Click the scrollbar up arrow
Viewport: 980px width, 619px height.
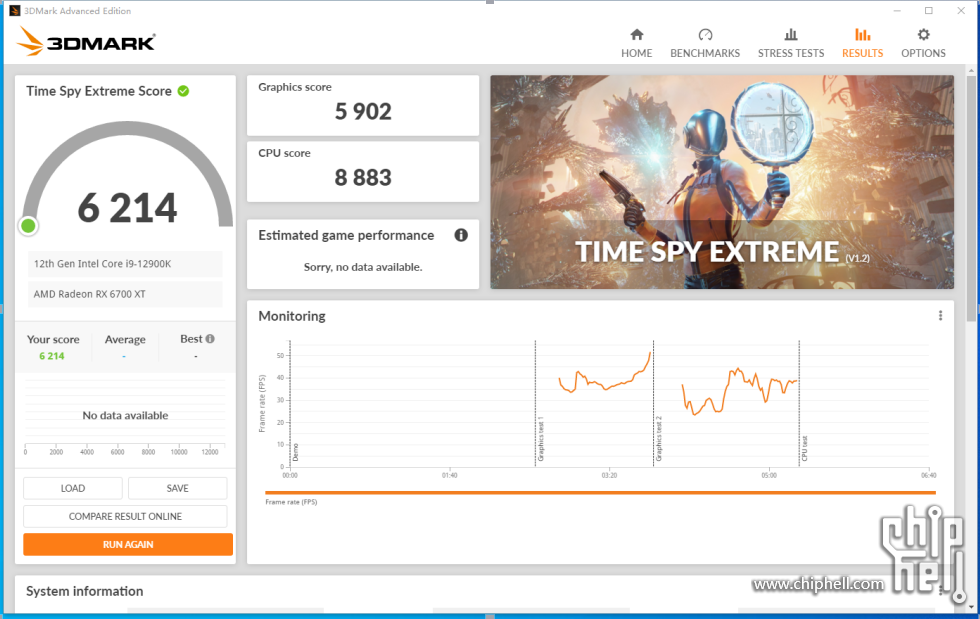coord(971,69)
